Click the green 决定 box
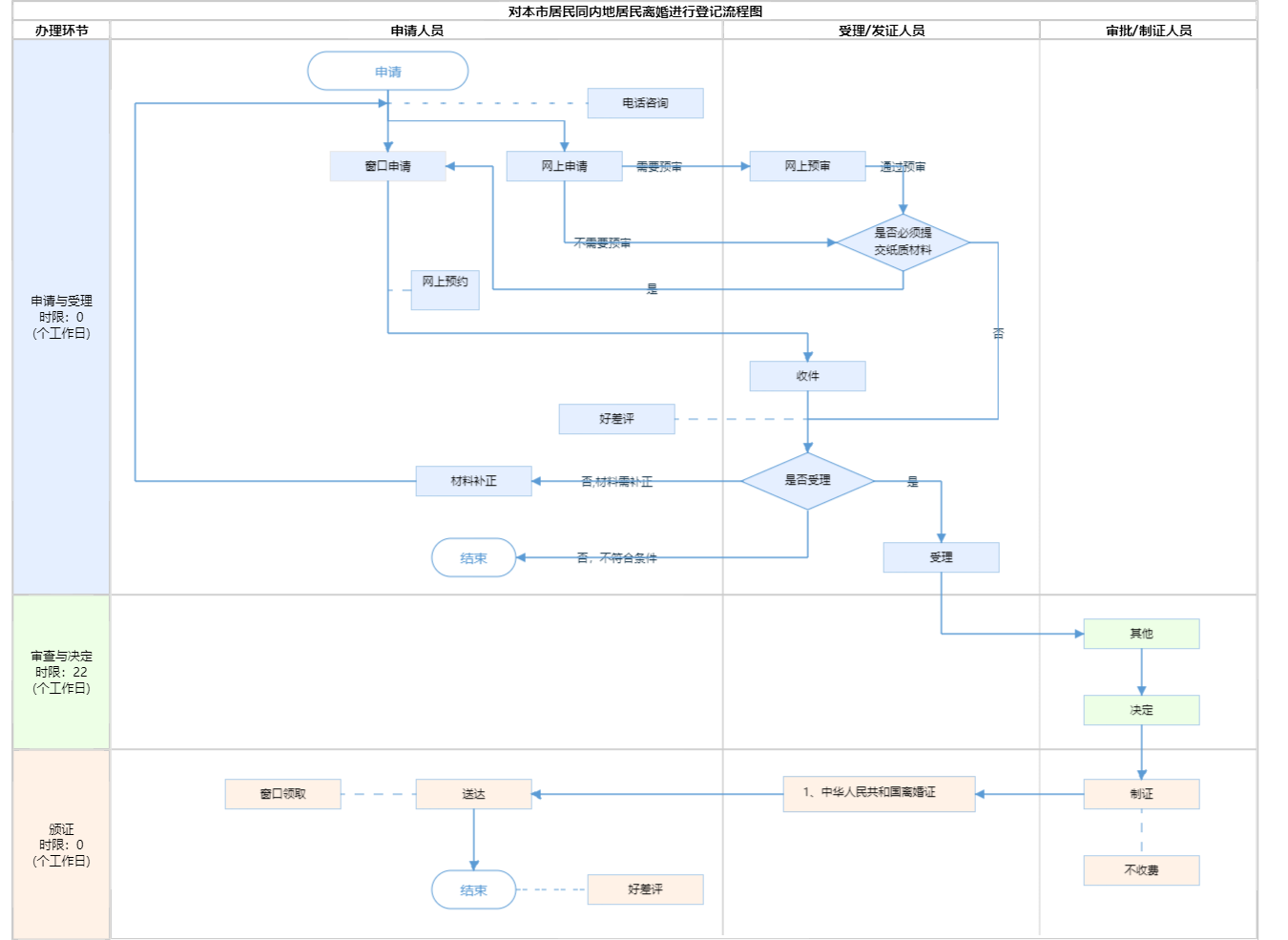Screen dimensions: 1288x940 (x=1141, y=710)
